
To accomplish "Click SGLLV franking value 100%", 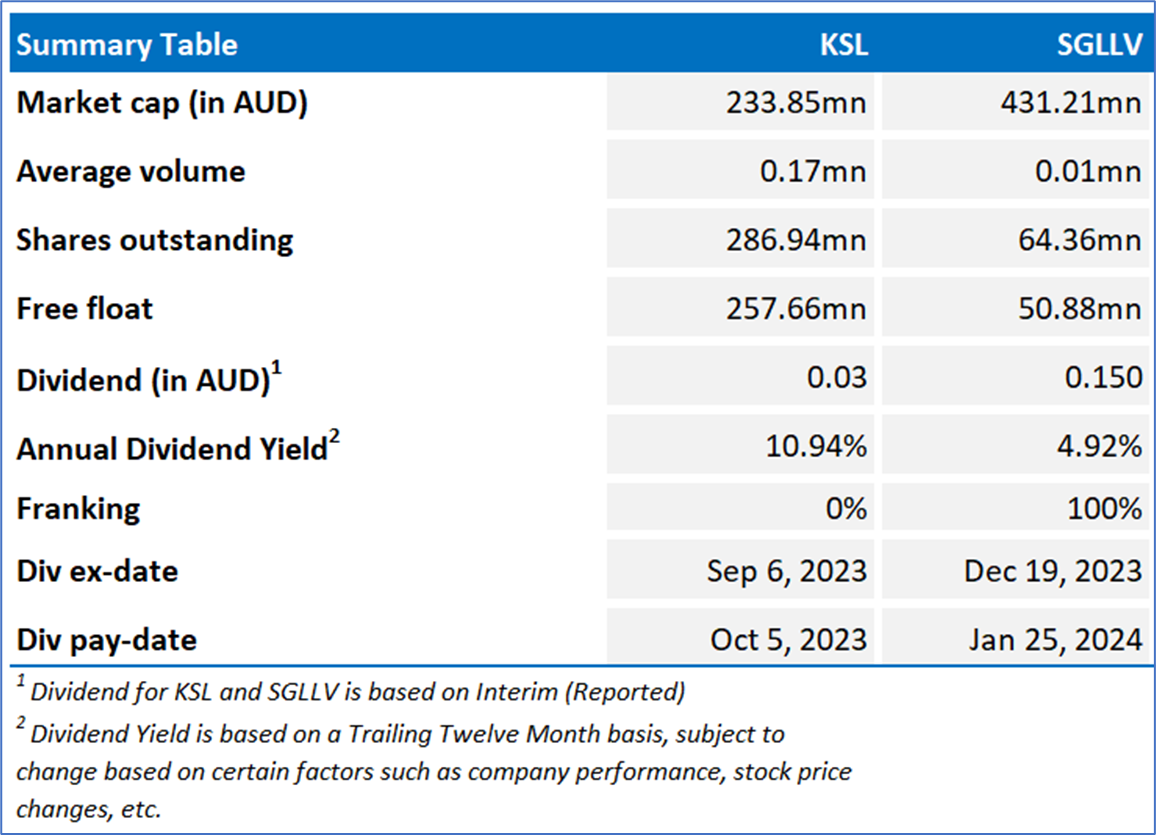I will click(x=1103, y=508).
